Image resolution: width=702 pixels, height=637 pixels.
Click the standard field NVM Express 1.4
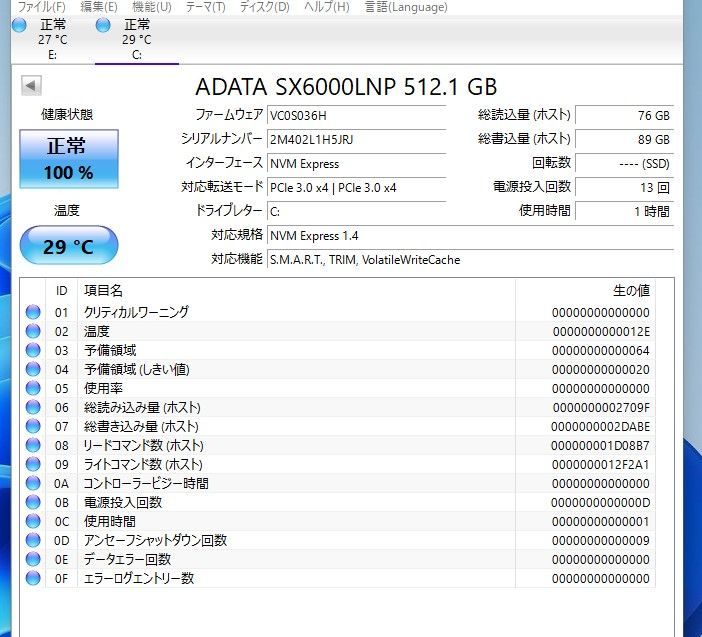coord(470,236)
